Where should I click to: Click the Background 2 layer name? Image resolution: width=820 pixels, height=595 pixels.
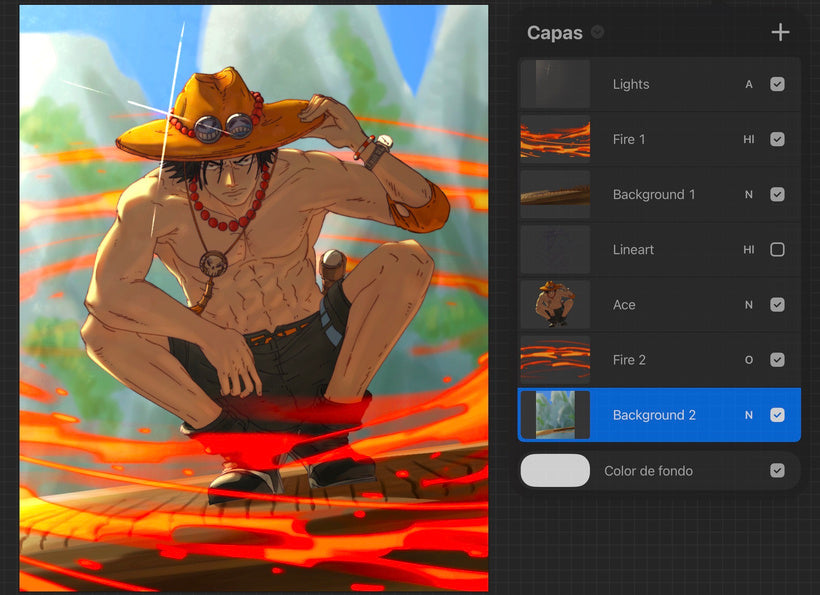(654, 415)
